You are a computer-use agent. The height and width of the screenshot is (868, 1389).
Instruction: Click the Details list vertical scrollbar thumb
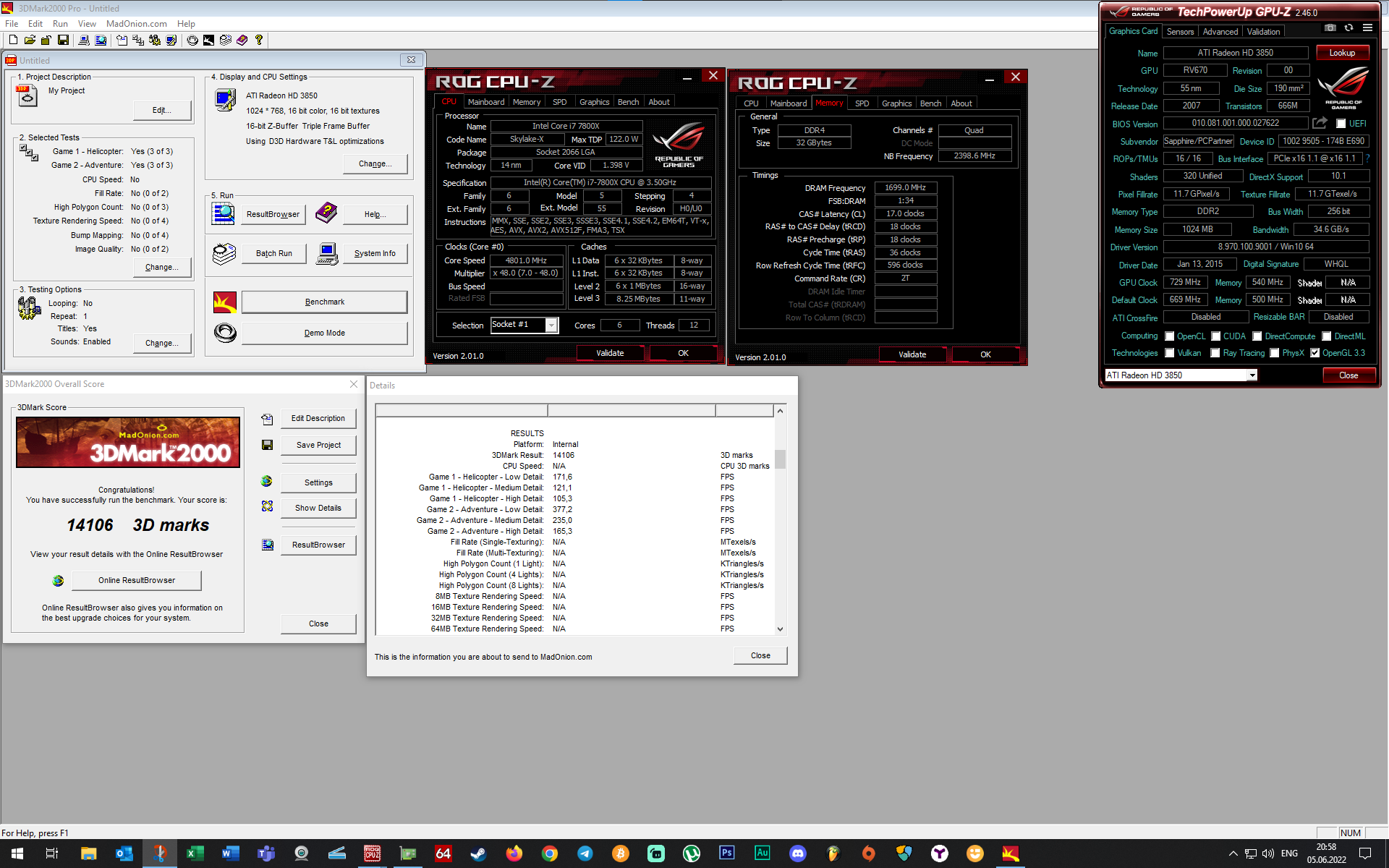(780, 459)
